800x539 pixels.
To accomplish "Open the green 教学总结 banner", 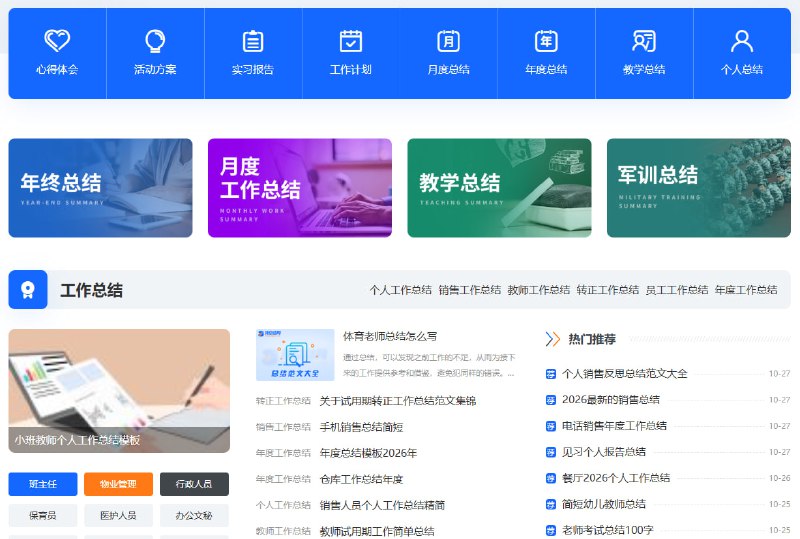I will (499, 188).
